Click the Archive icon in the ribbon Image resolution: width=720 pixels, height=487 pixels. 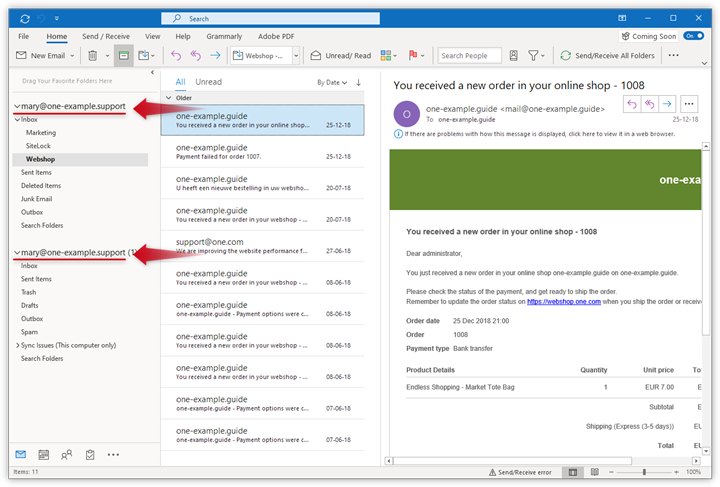tap(123, 56)
